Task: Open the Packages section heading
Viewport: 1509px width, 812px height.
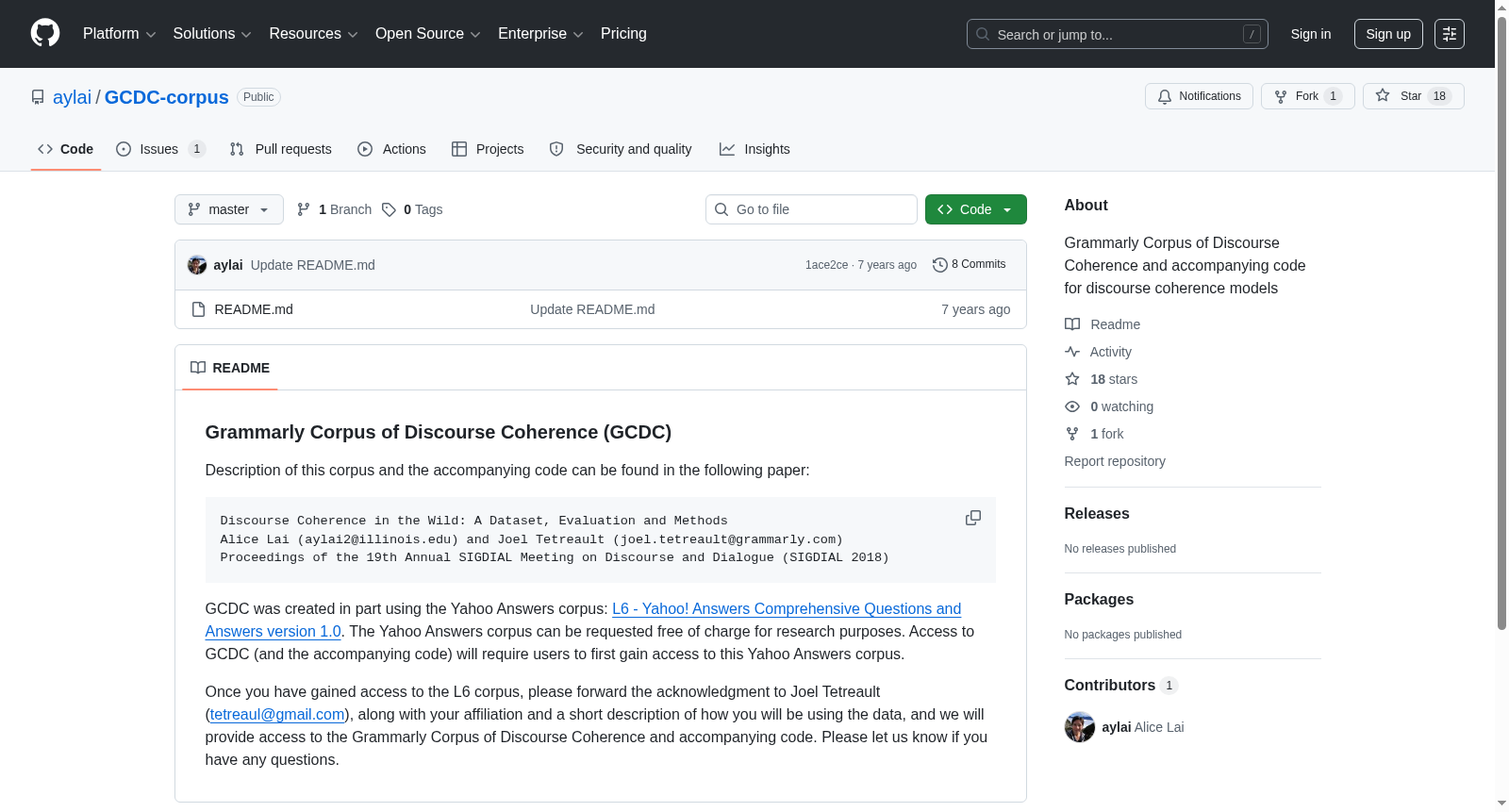Action: (x=1099, y=600)
